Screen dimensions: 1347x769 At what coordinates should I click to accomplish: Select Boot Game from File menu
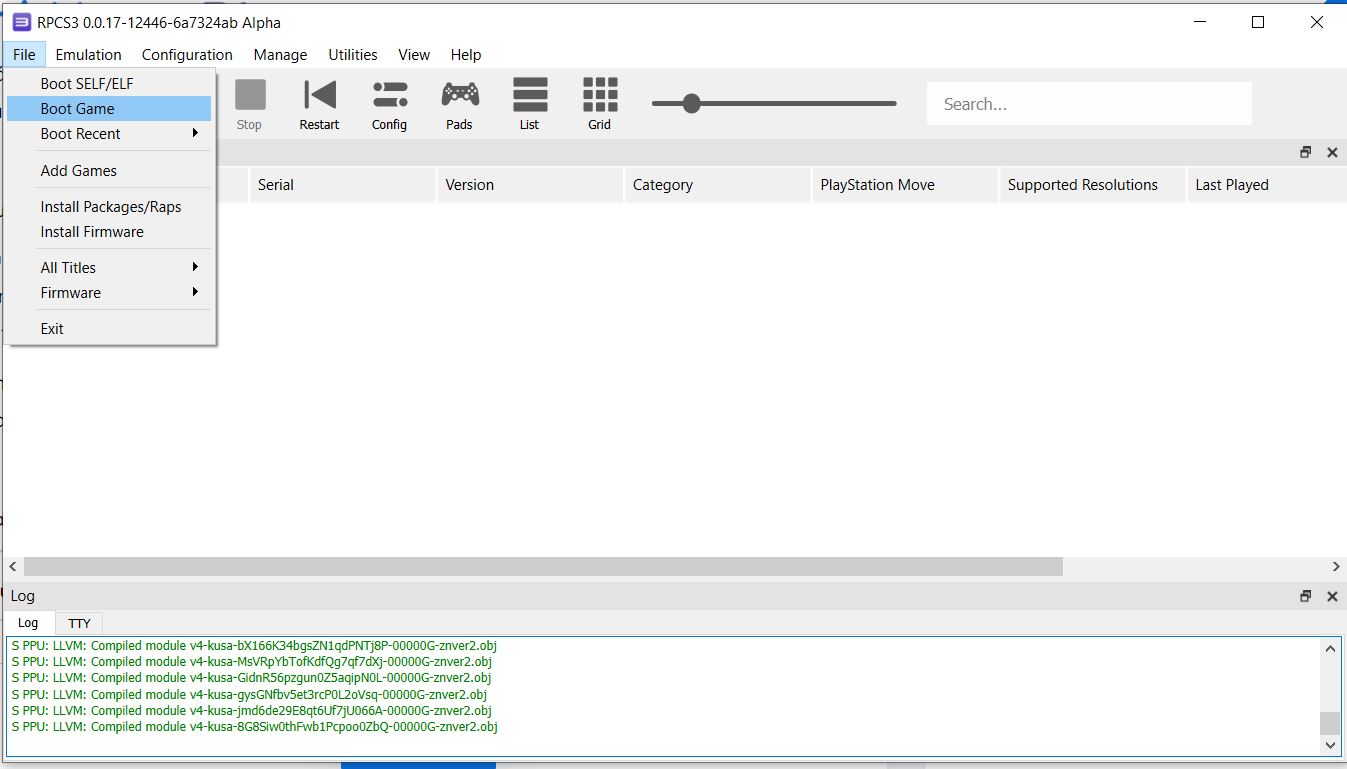point(78,109)
